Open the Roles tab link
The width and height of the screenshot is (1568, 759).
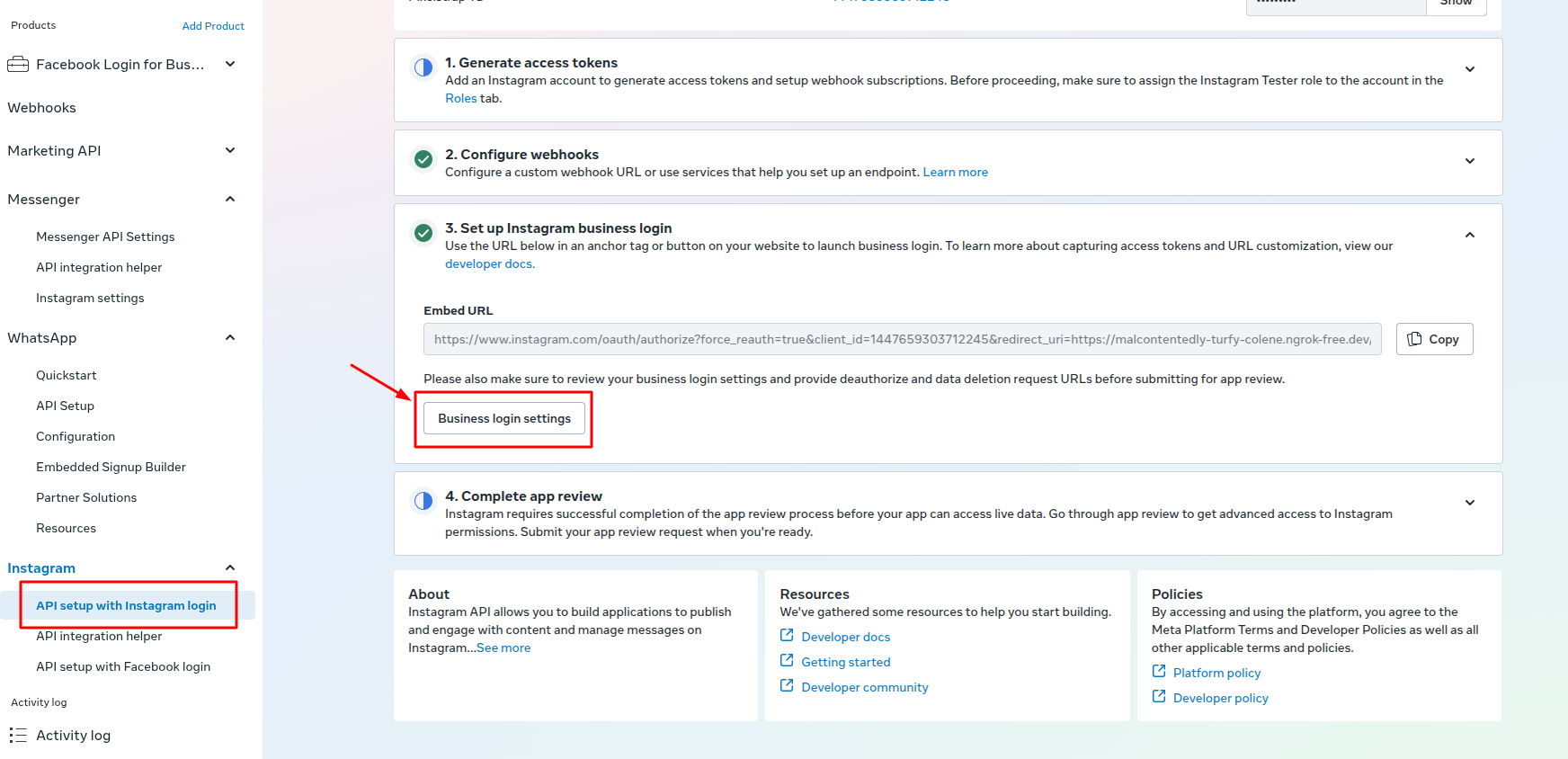(461, 99)
